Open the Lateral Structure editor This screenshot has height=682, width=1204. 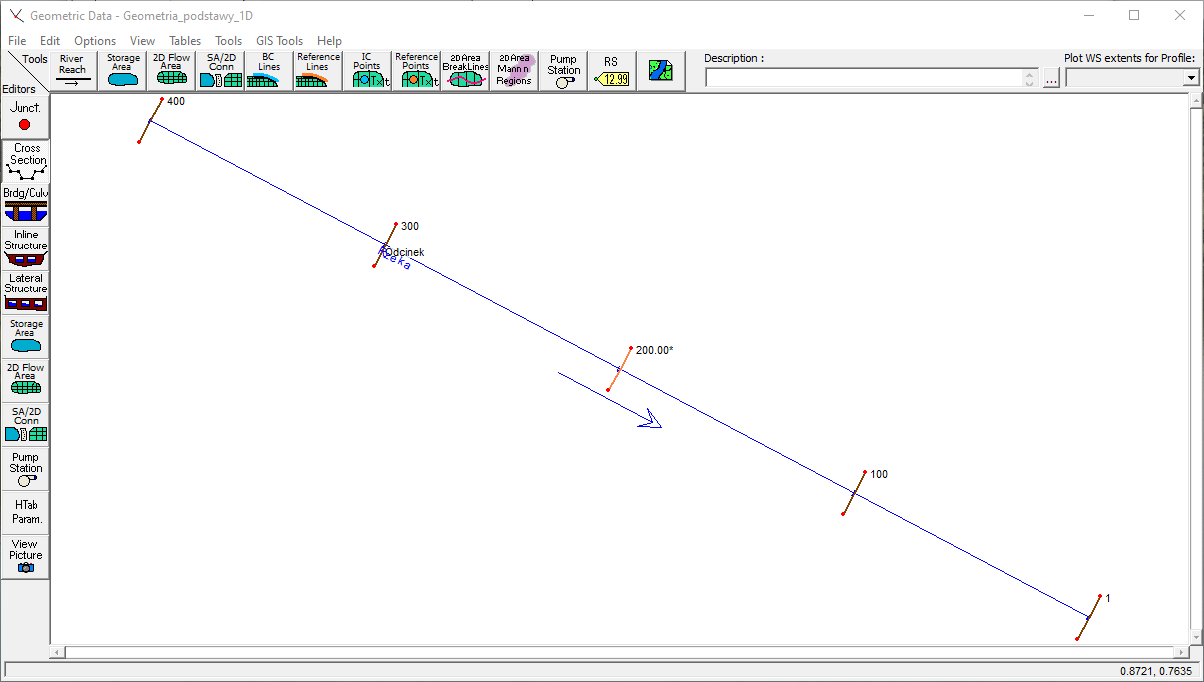click(x=26, y=291)
